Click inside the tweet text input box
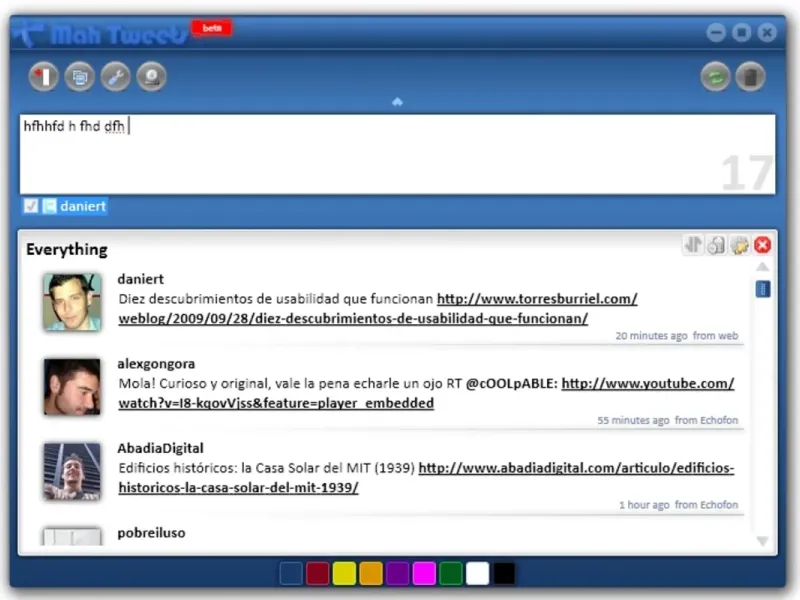The width and height of the screenshot is (800, 600). 397,154
